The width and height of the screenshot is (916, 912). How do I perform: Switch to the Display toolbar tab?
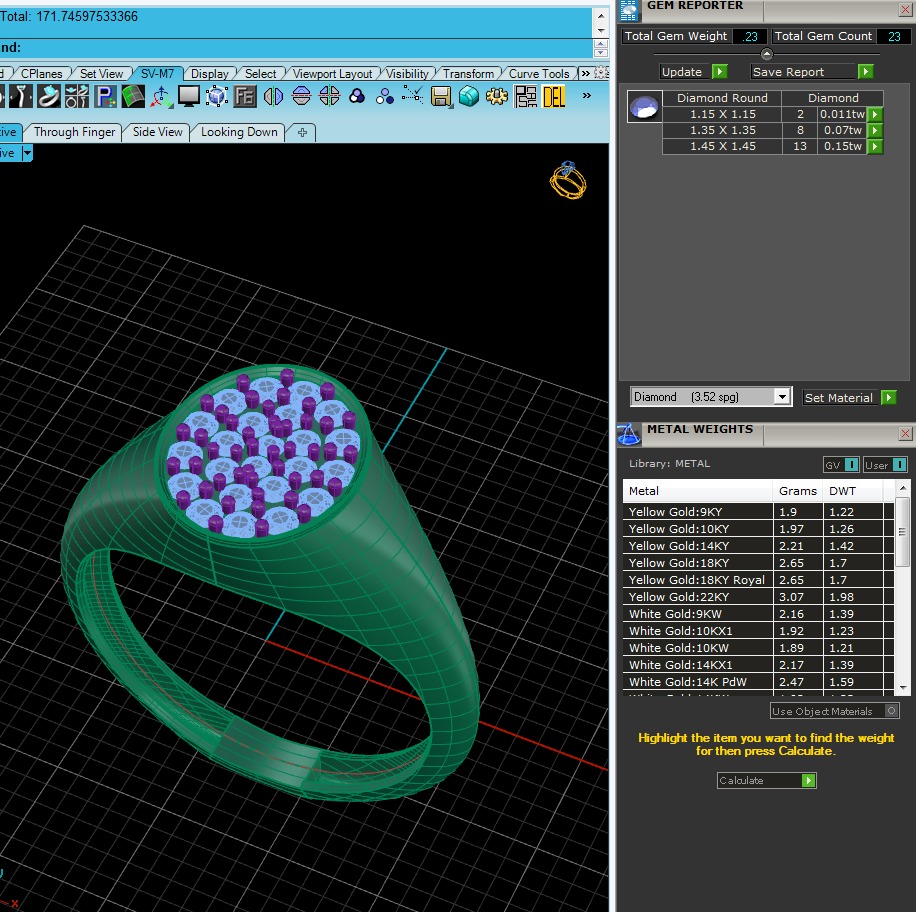pyautogui.click(x=209, y=74)
